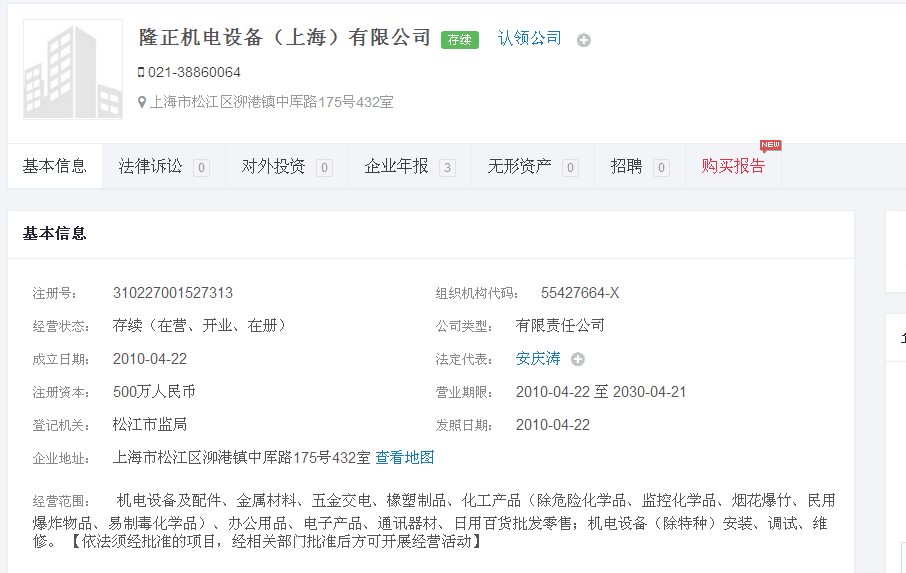Click the 认领公司 link
Image resolution: width=906 pixels, height=573 pixels.
pos(530,39)
